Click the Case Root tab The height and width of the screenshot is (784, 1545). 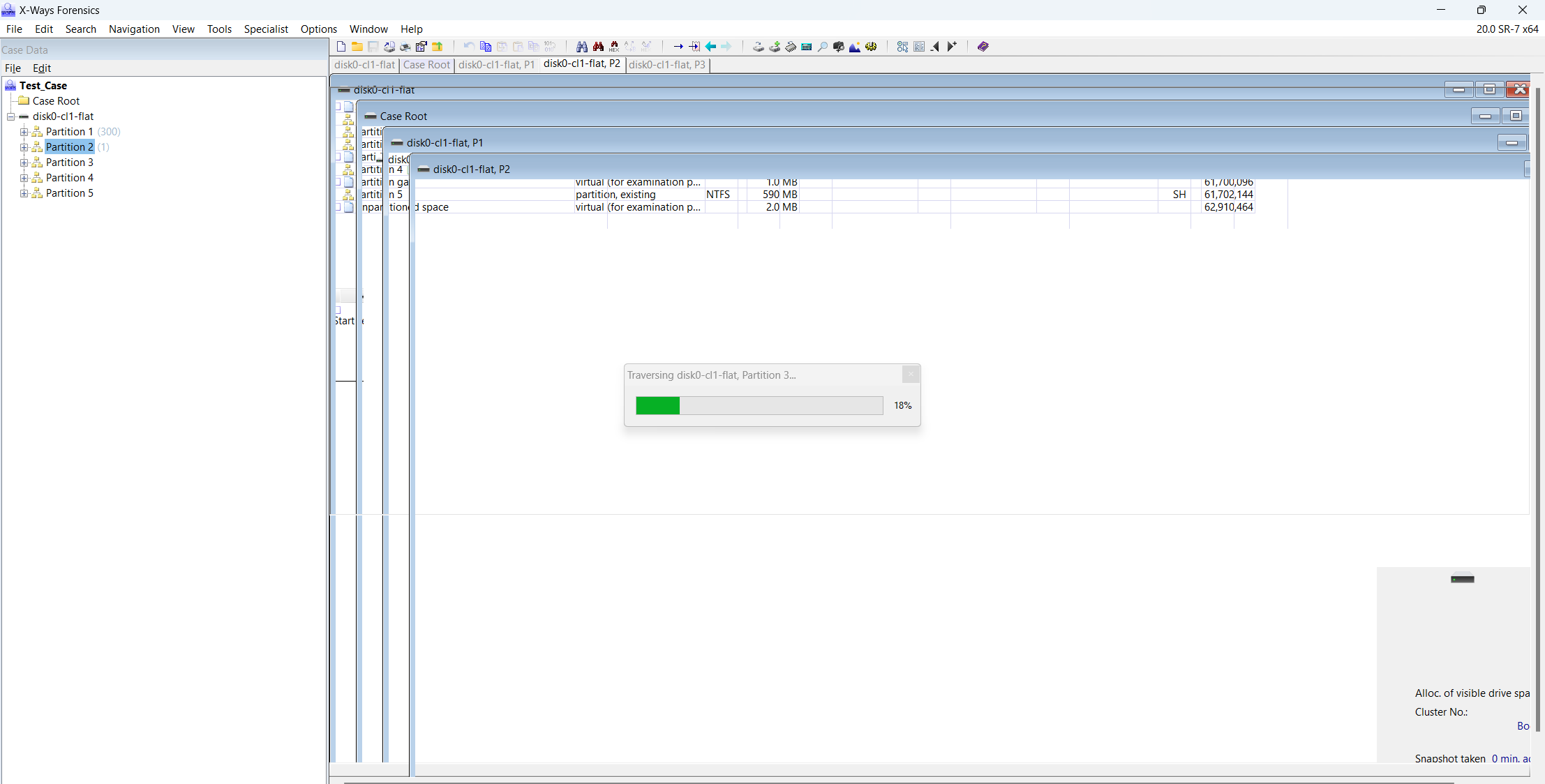click(426, 64)
